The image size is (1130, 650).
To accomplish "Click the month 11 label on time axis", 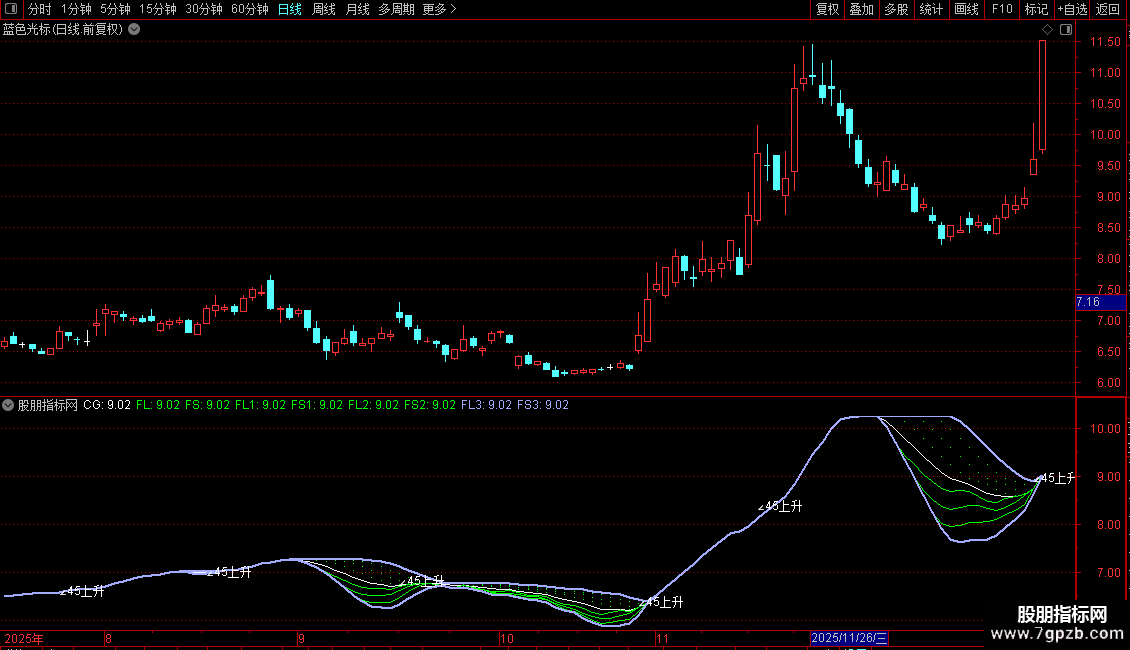I will pos(662,638).
